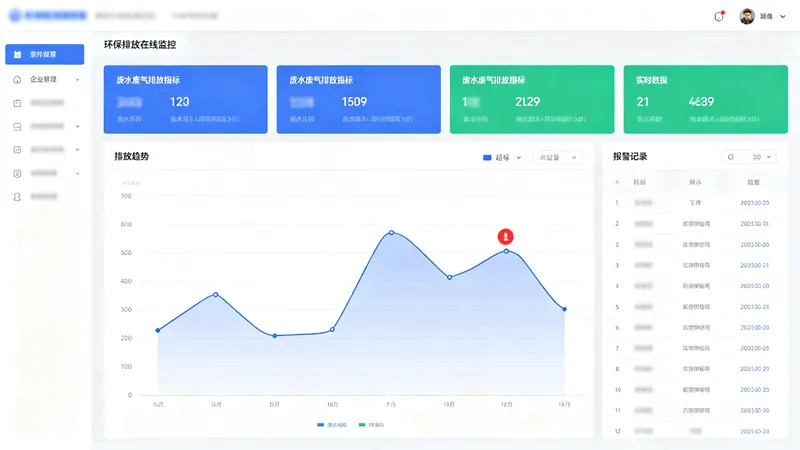Click the 700 label on the y-axis
Image resolution: width=800 pixels, height=450 pixels.
pos(126,196)
